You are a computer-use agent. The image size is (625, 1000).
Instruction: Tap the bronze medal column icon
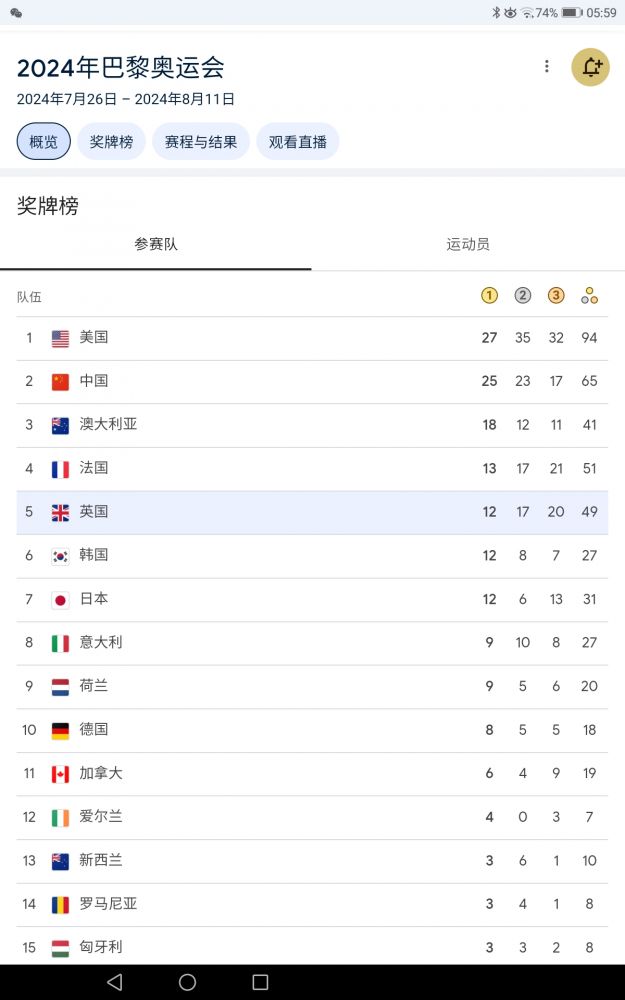556,296
